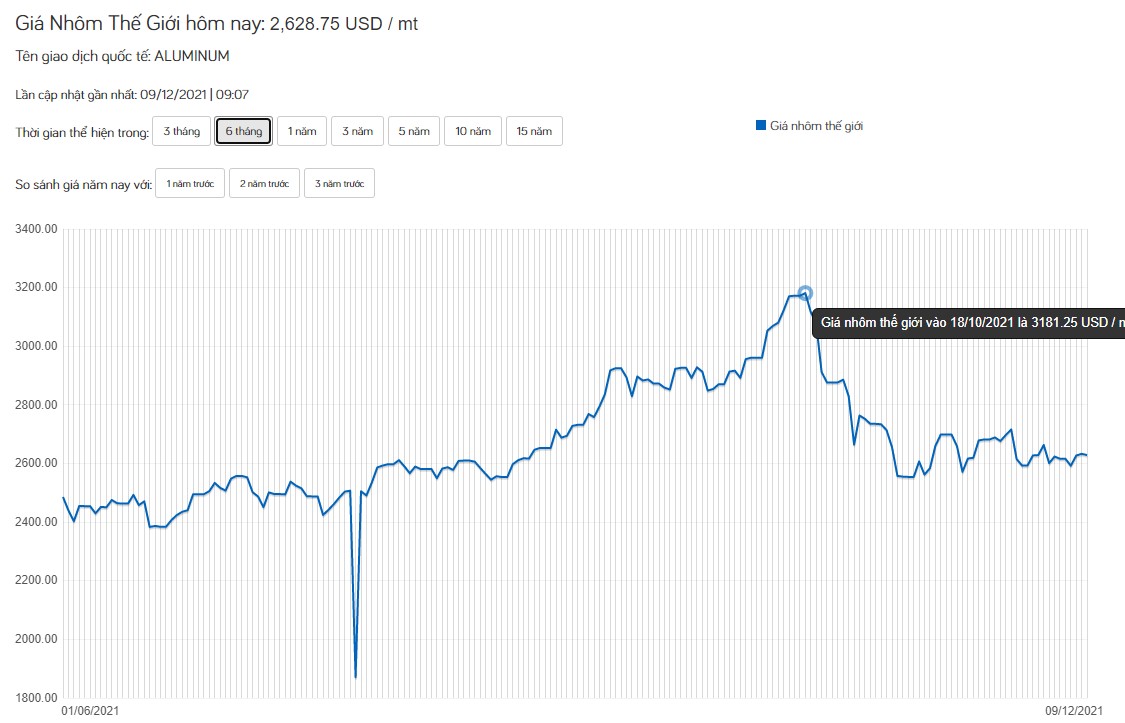Enable comparison with '3 năm trước'
Screen dimensions: 1125x723
pos(339,184)
